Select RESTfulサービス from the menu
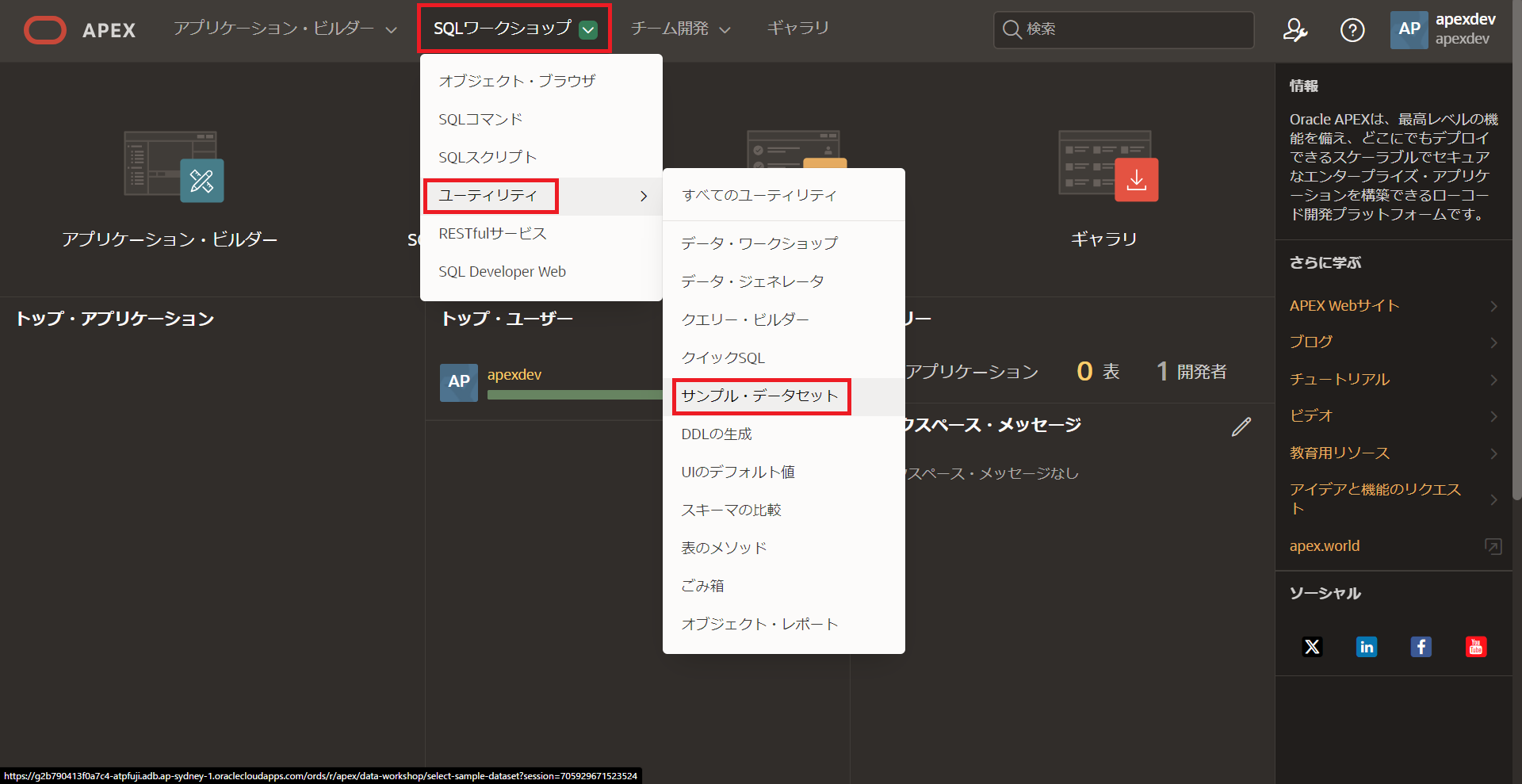Image resolution: width=1522 pixels, height=784 pixels. 541,234
